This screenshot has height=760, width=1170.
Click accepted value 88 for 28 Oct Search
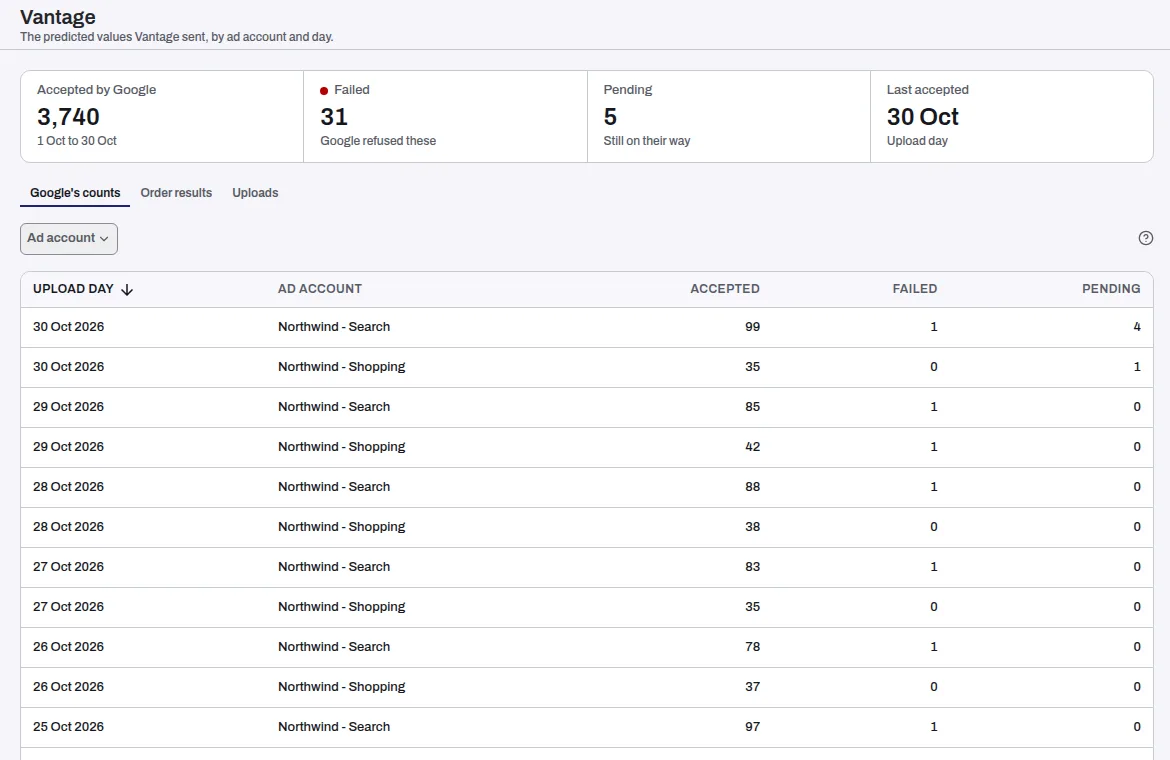coord(752,486)
